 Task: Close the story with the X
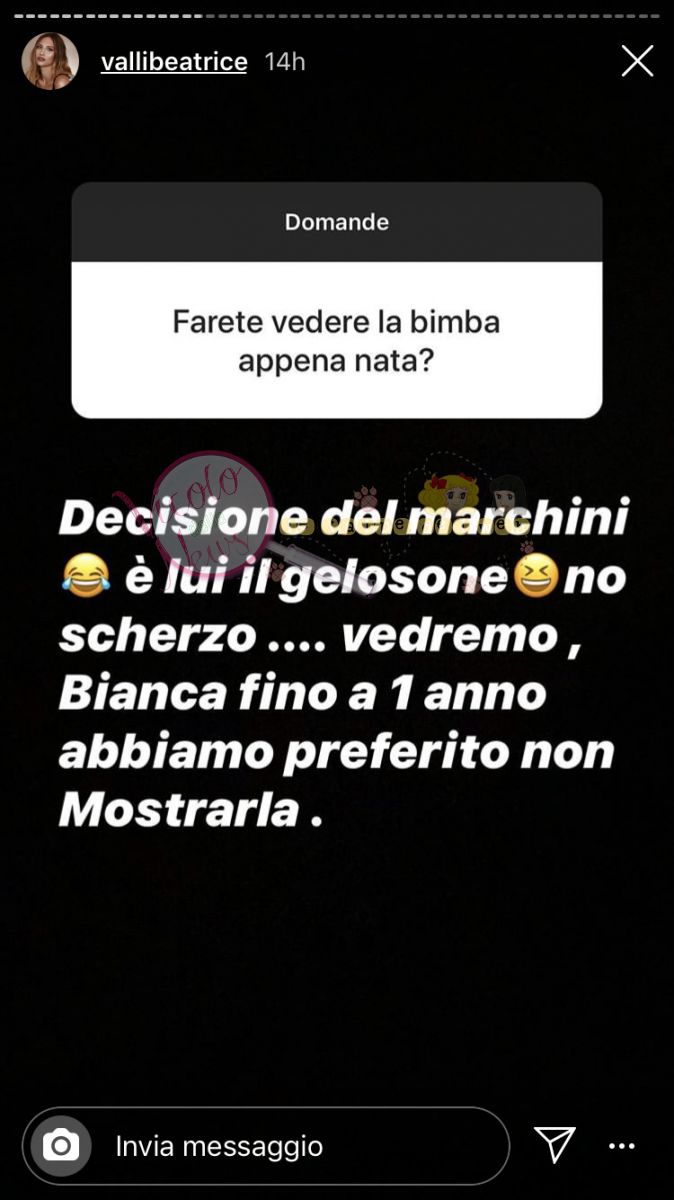point(637,61)
